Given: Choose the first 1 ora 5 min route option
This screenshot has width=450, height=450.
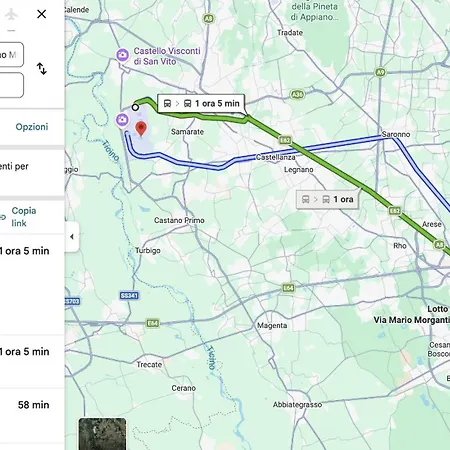Looking at the screenshot, I should [x=32, y=284].
